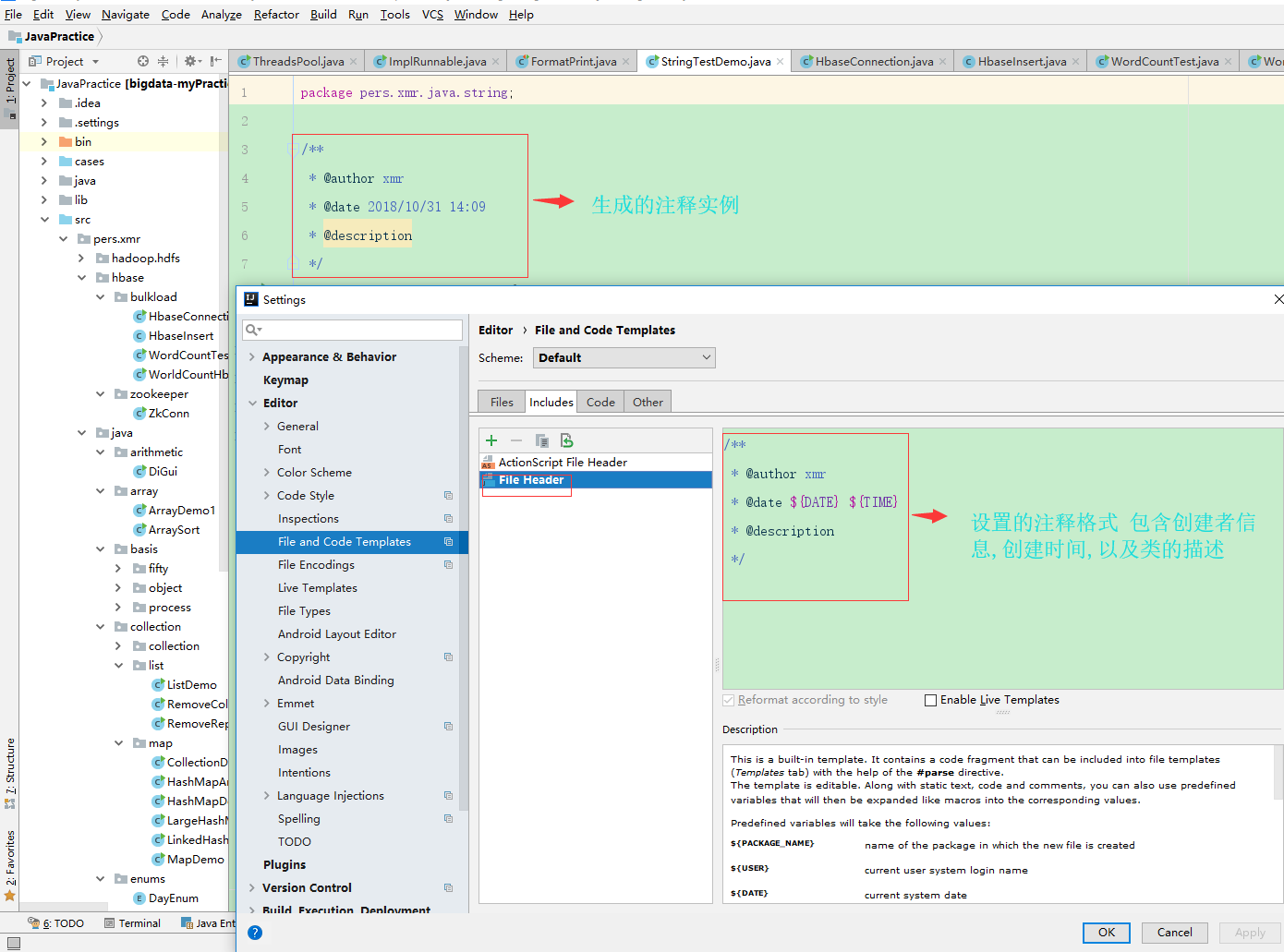Open the Keymap settings page
Viewport: 1284px width, 952px height.
tap(285, 380)
